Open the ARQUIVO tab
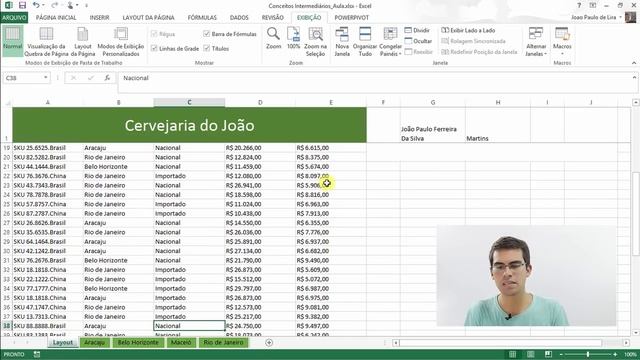This screenshot has height=360, width=640. click(x=14, y=18)
